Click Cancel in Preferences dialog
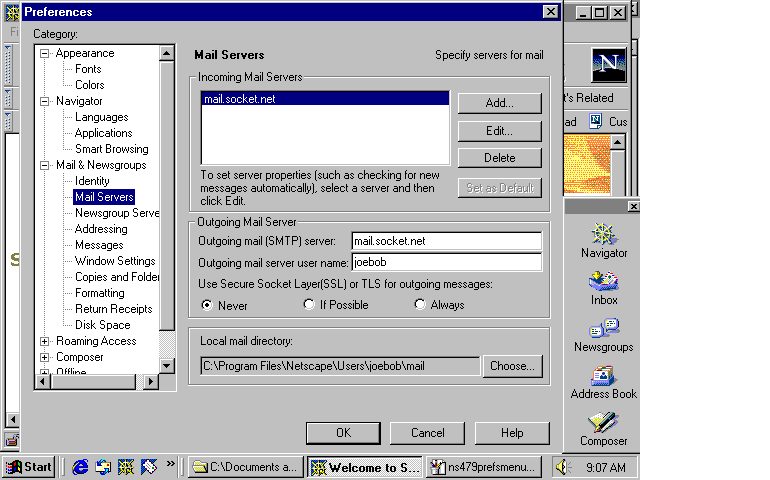The width and height of the screenshot is (770, 480). coord(427,433)
